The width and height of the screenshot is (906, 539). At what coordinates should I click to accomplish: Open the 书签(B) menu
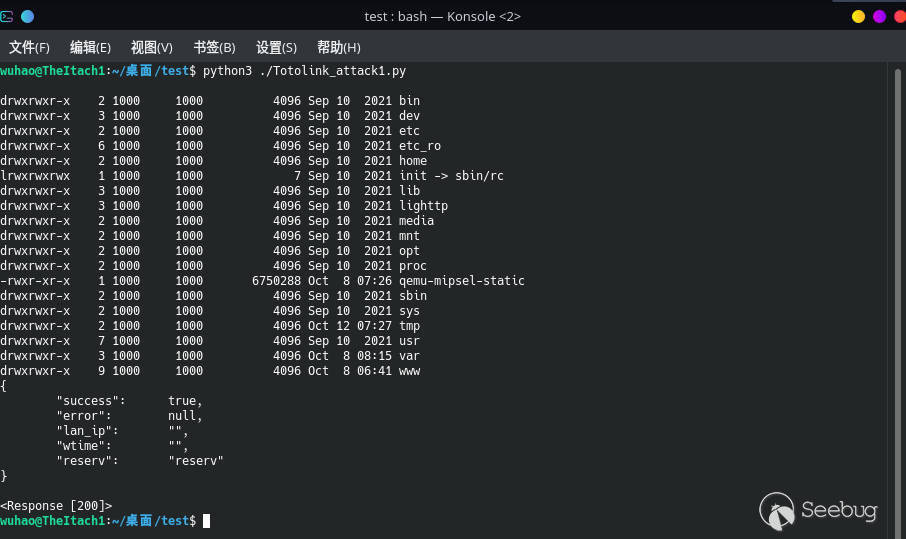pyautogui.click(x=214, y=47)
